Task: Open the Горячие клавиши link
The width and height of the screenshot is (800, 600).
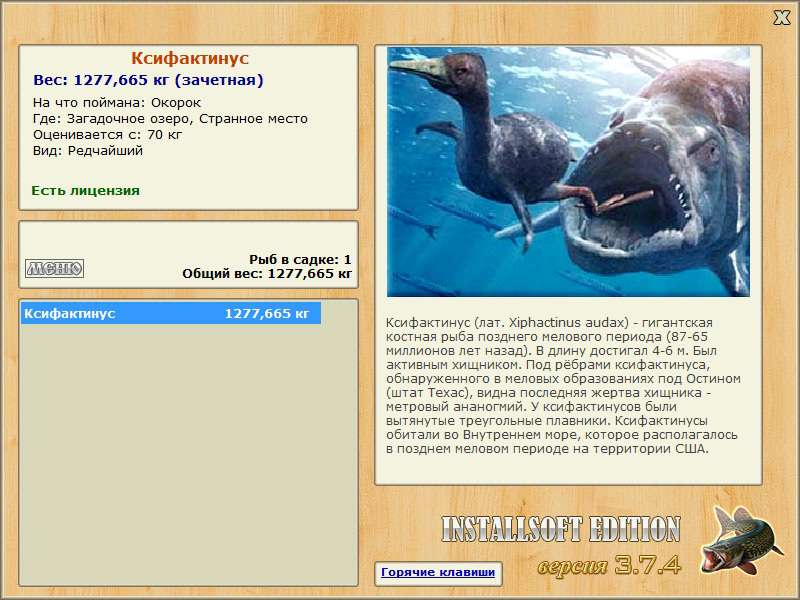Action: (438, 572)
